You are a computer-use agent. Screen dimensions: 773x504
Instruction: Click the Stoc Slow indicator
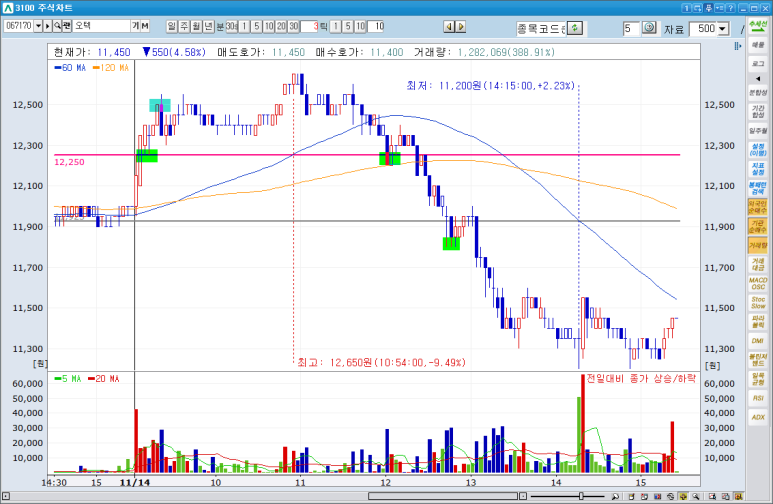758,301
